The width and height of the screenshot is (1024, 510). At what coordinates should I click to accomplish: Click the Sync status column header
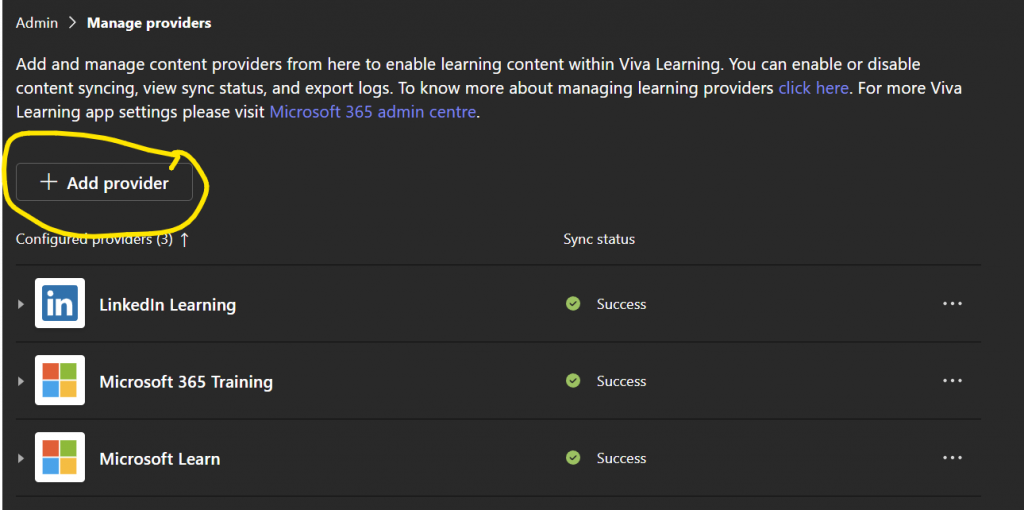click(x=599, y=240)
